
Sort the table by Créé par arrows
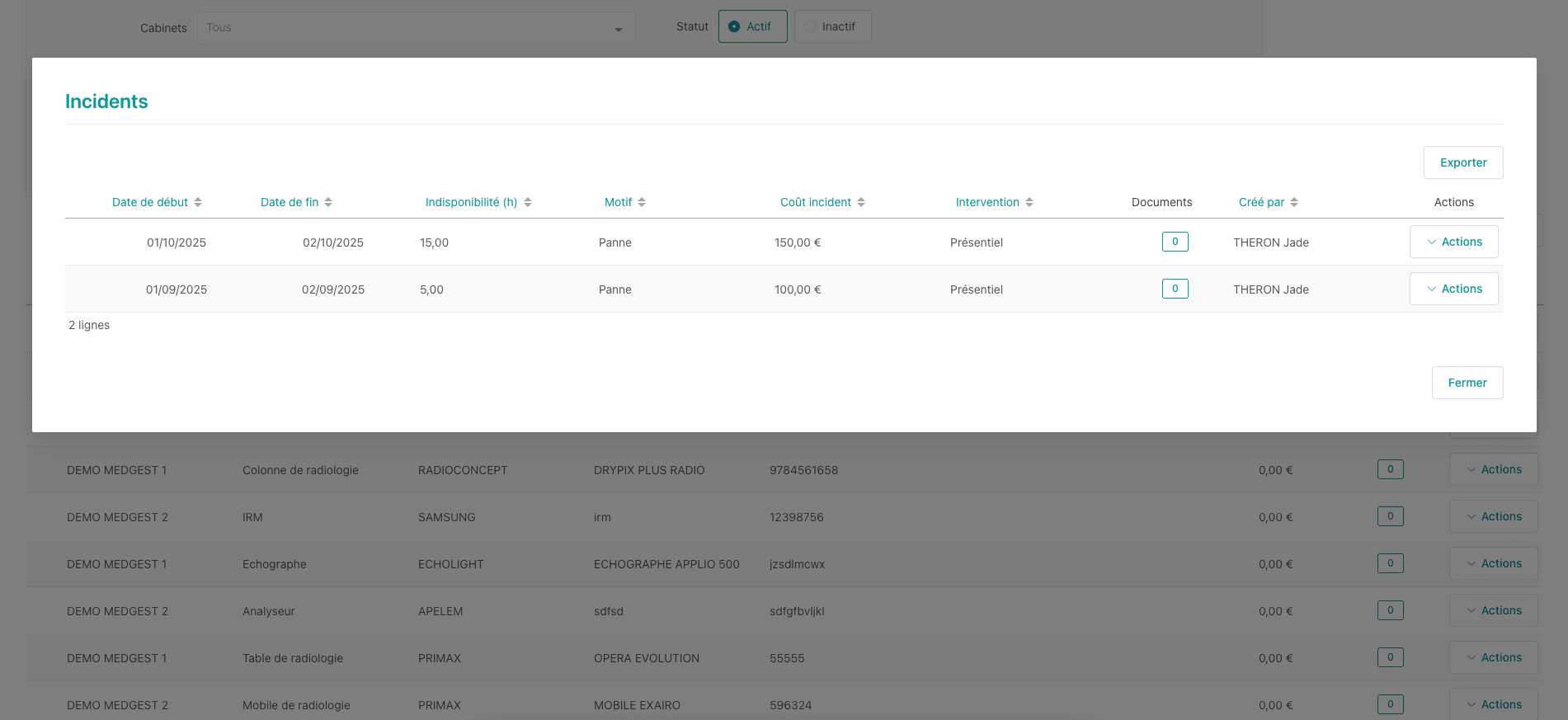click(1294, 202)
